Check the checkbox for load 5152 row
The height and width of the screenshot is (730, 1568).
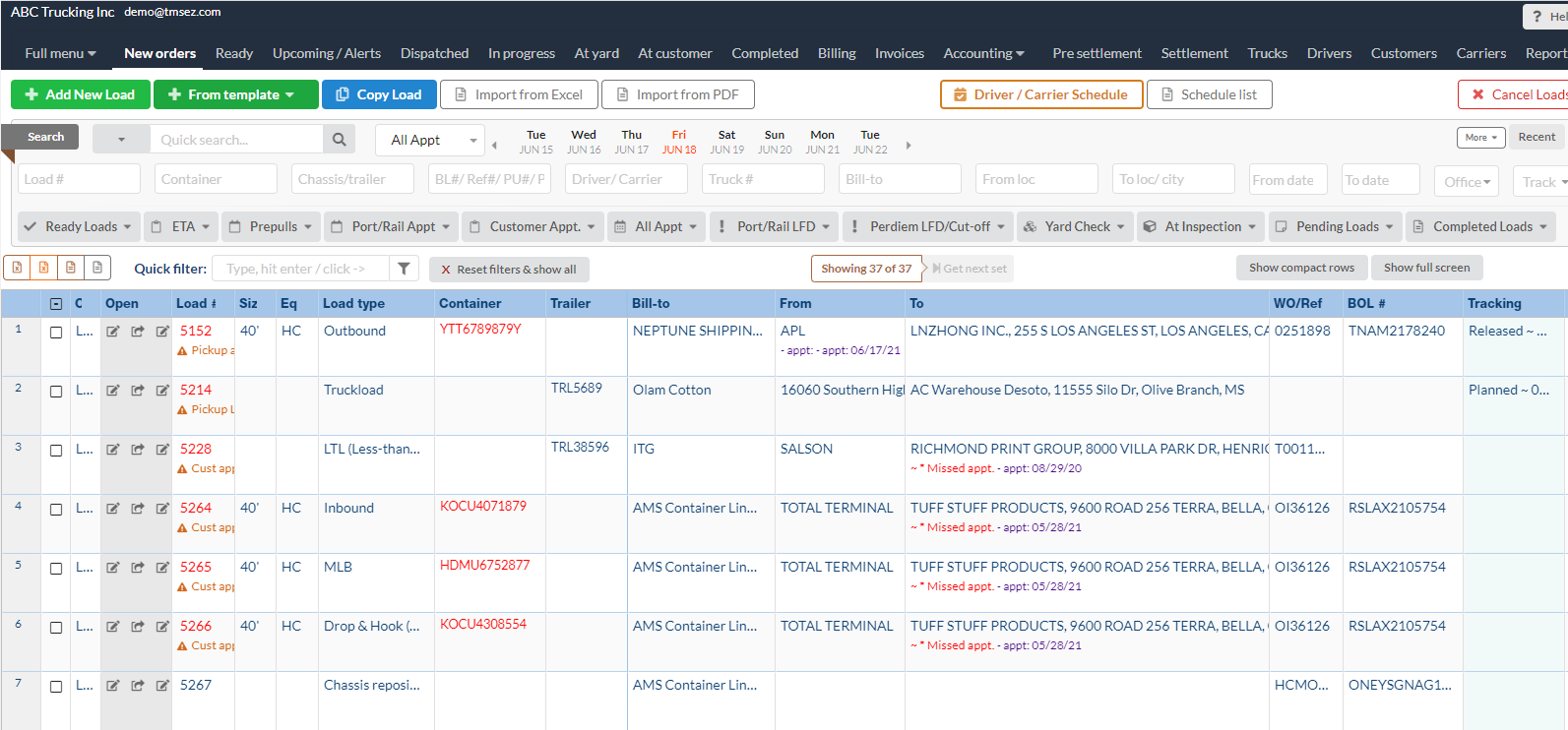56,333
